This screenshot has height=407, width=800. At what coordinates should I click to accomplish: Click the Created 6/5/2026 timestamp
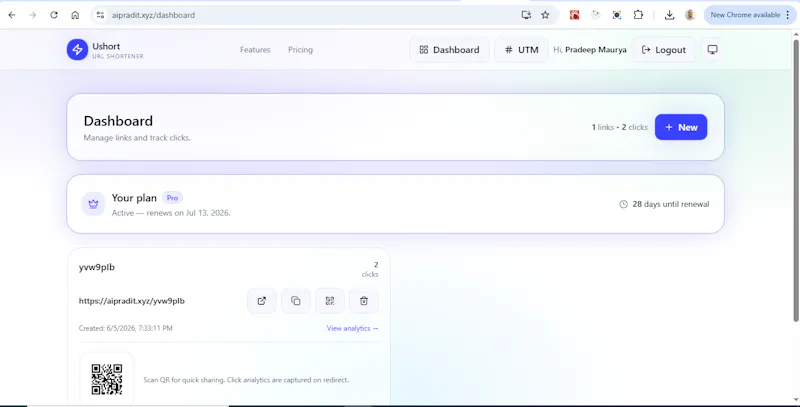click(126, 328)
